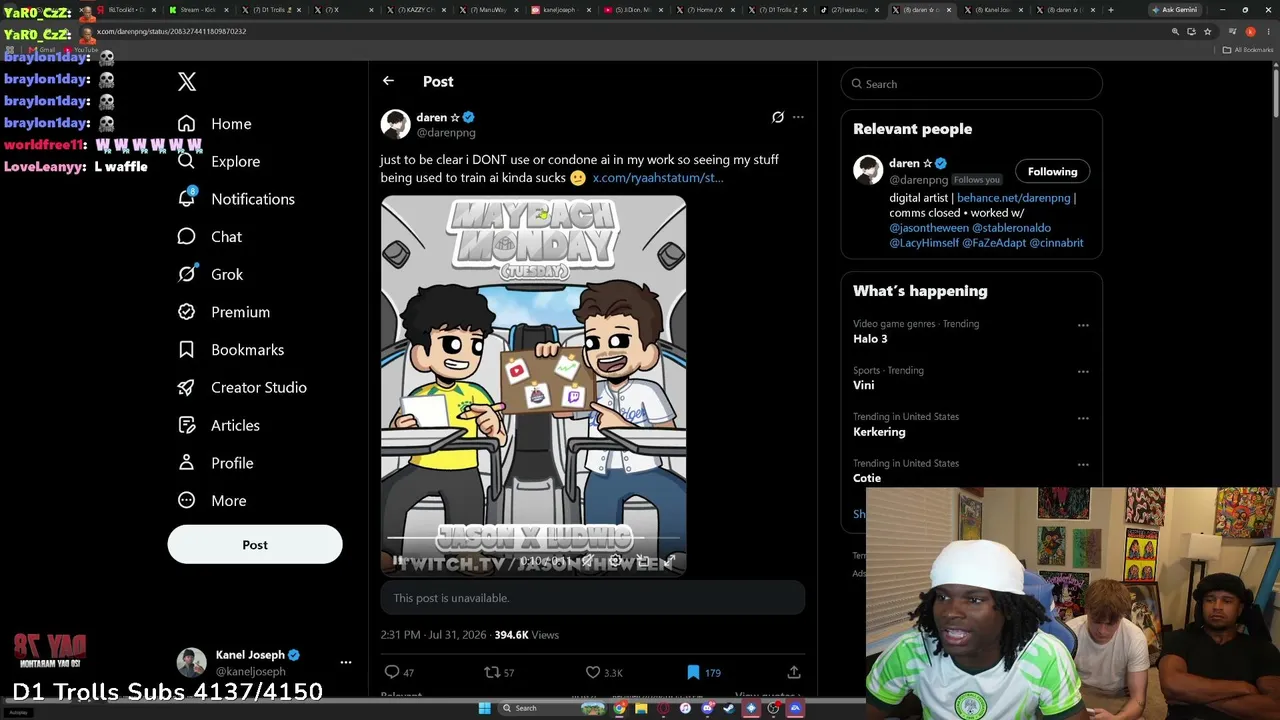This screenshot has height=720, width=1280.
Task: Open the Kerkering trending topic
Action: 879,432
